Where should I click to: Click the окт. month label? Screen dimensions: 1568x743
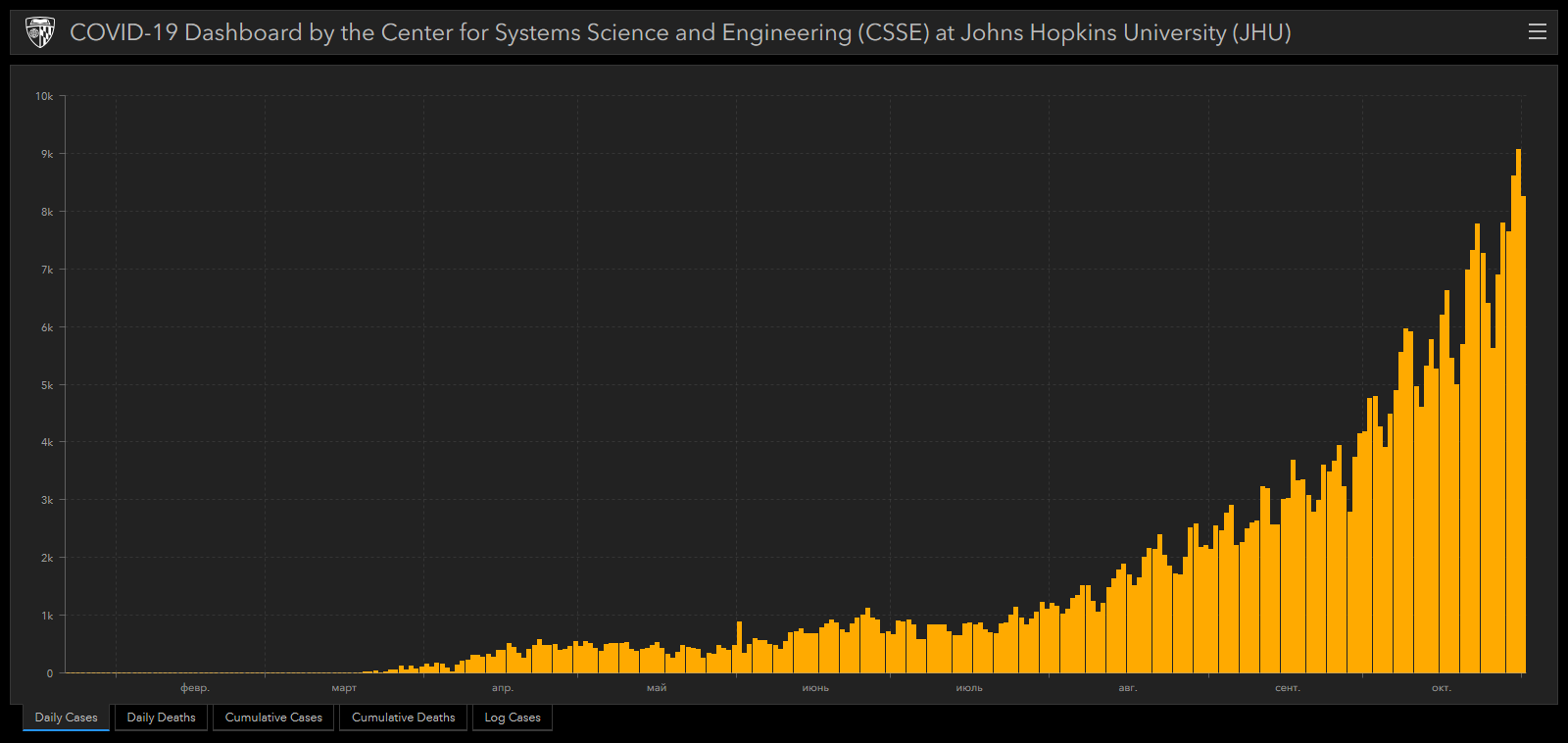point(1442,688)
